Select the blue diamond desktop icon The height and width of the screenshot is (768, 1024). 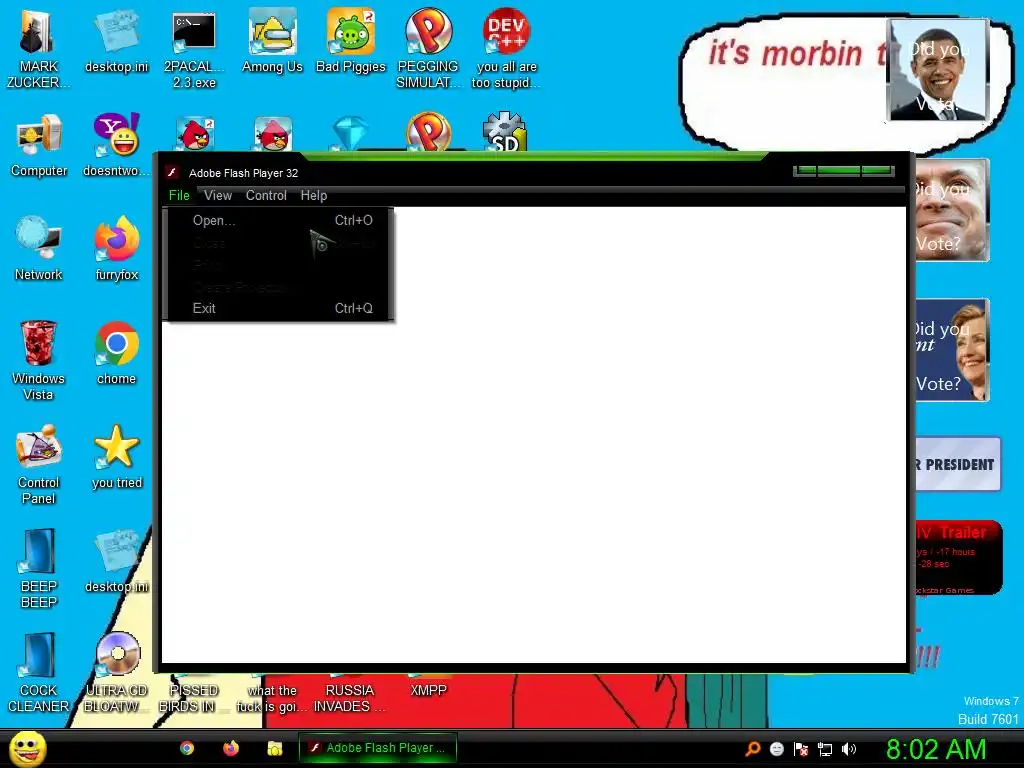click(351, 133)
